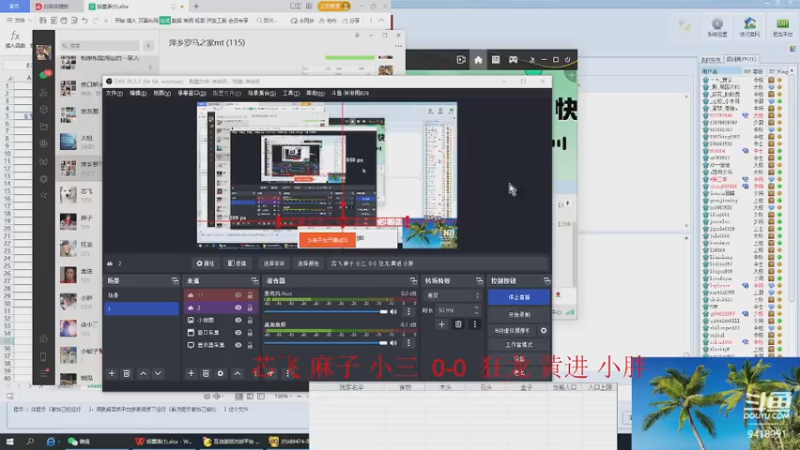The height and width of the screenshot is (450, 800).
Task: Click 选择颜色 button in source toolbar
Action: pyautogui.click(x=308, y=264)
